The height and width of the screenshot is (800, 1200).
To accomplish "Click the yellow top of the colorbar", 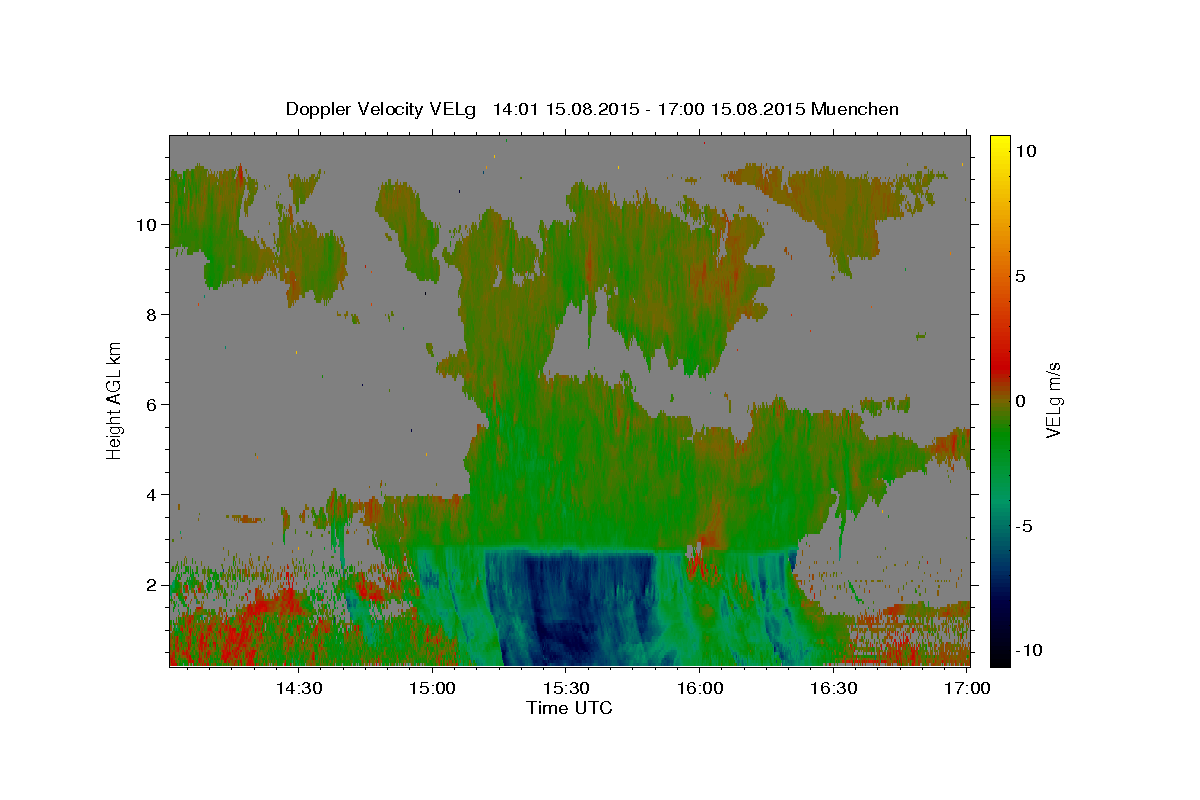I will (1000, 145).
